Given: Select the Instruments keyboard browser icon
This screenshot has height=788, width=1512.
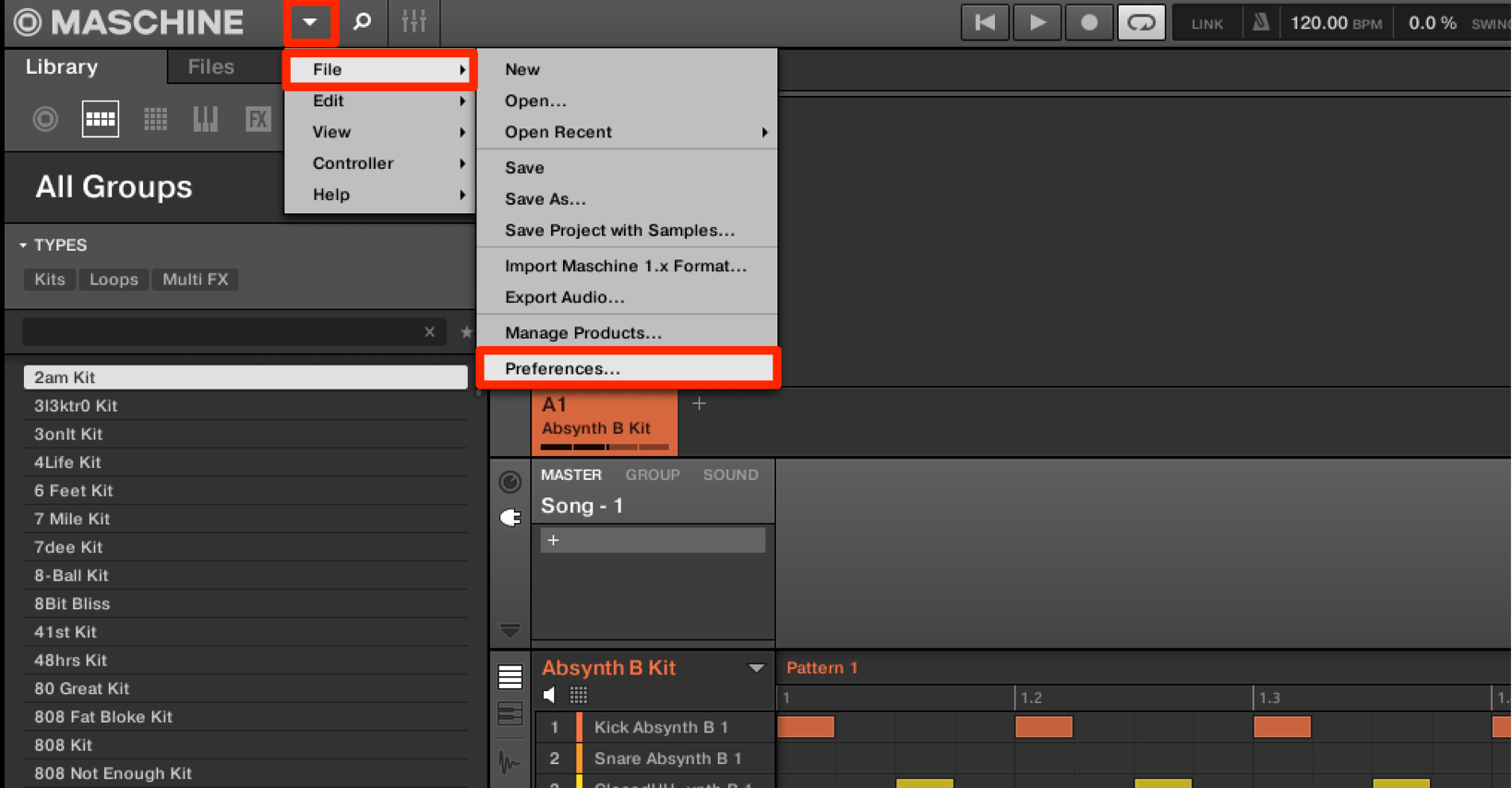Looking at the screenshot, I should pos(205,119).
